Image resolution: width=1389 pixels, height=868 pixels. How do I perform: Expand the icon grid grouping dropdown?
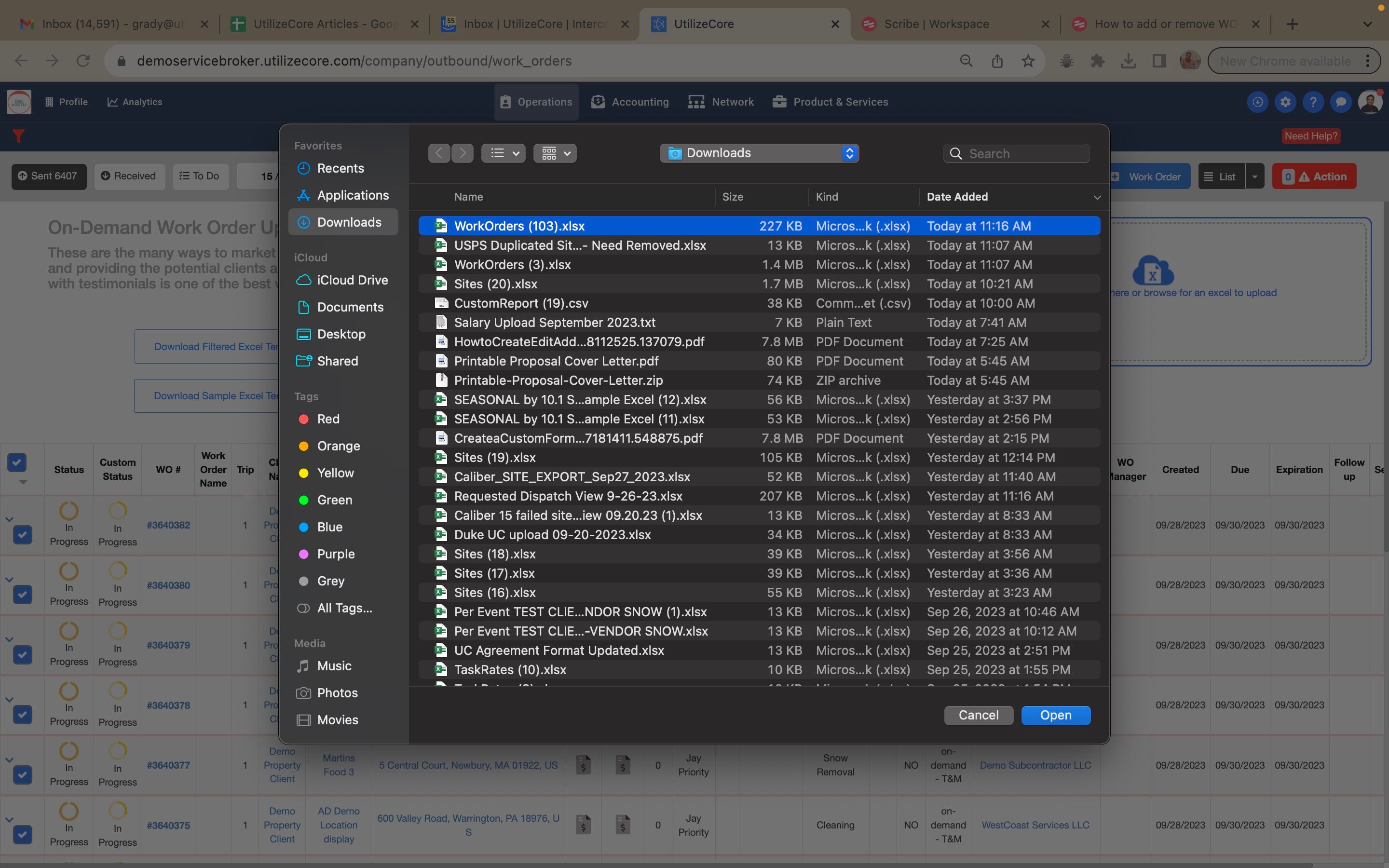tap(555, 153)
